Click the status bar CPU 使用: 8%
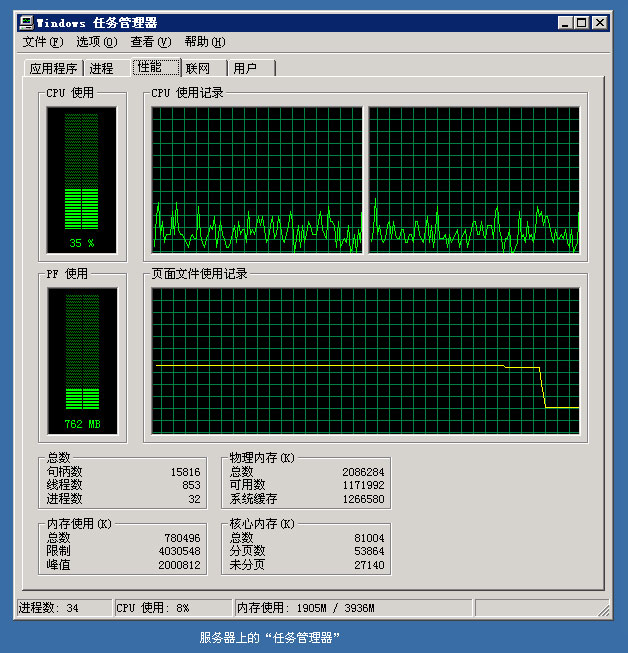 173,608
